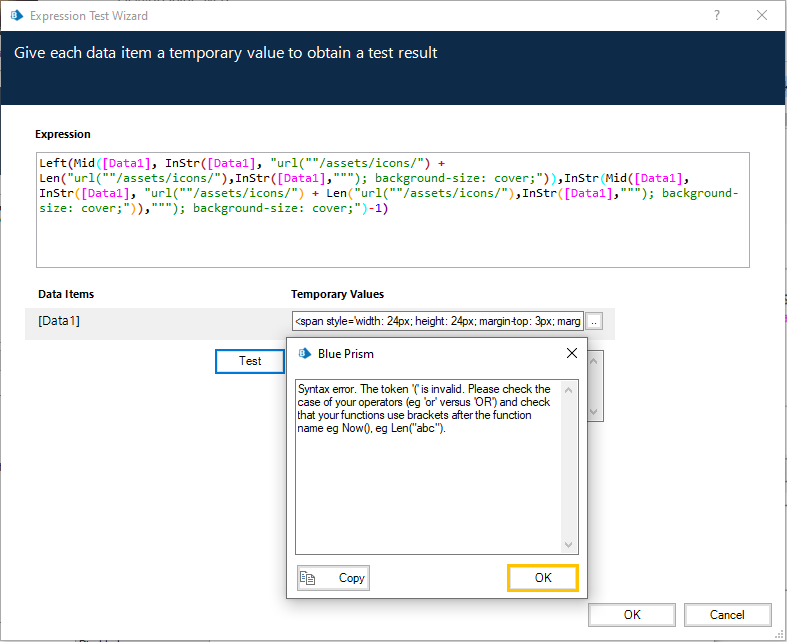
Task: Click inside the Data1 temporary value field
Action: pos(436,321)
